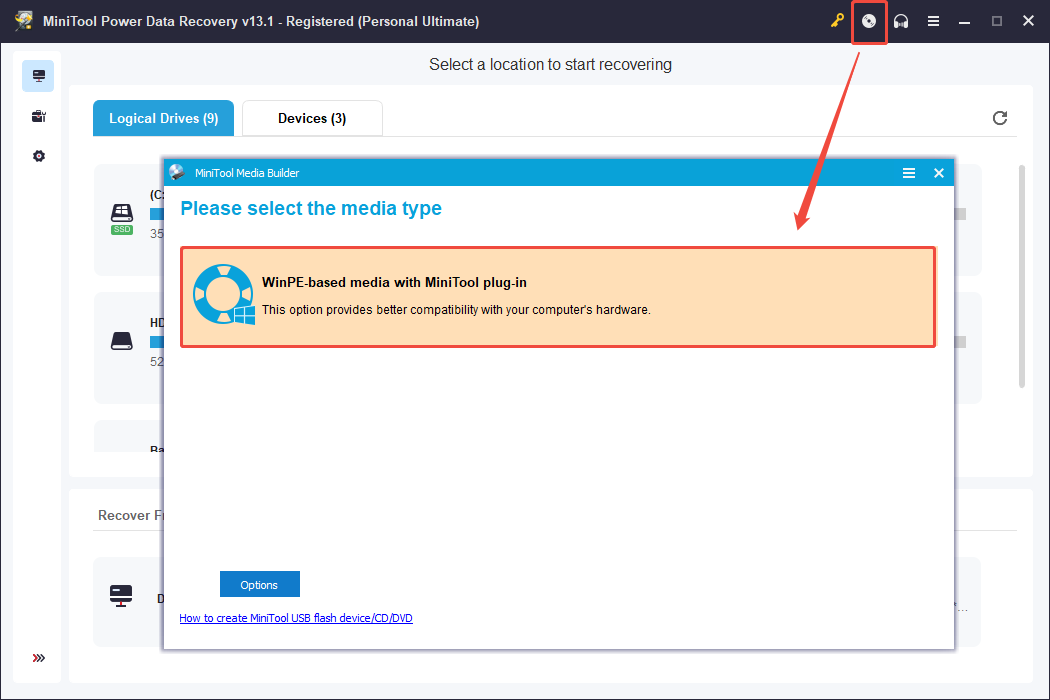Select the HDD drive icon
This screenshot has width=1050, height=700.
122,341
